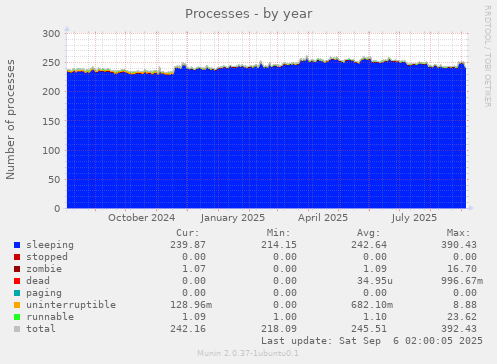Click the 300 y-axis value

coord(51,34)
